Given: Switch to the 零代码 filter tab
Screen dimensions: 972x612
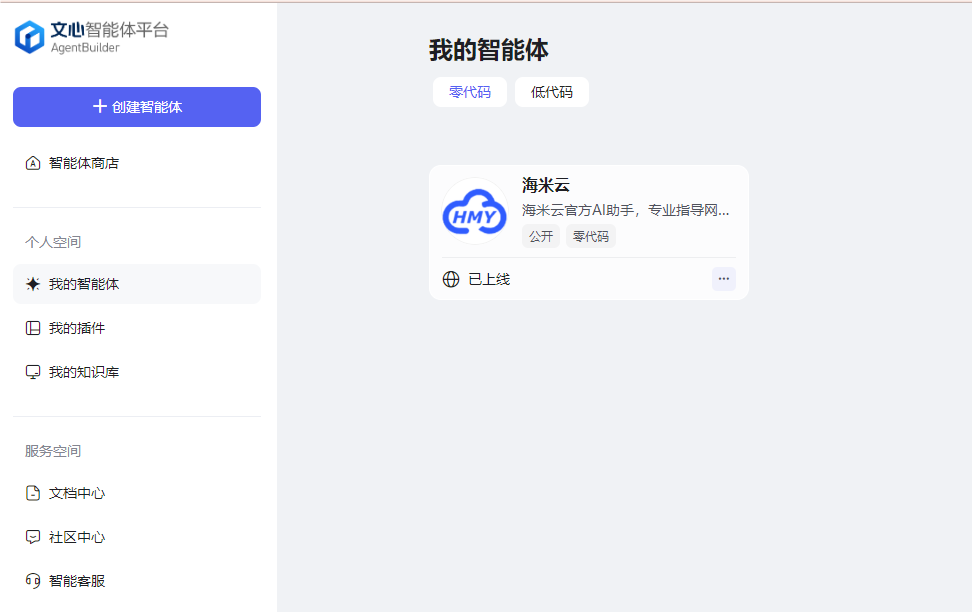Looking at the screenshot, I should coord(470,92).
